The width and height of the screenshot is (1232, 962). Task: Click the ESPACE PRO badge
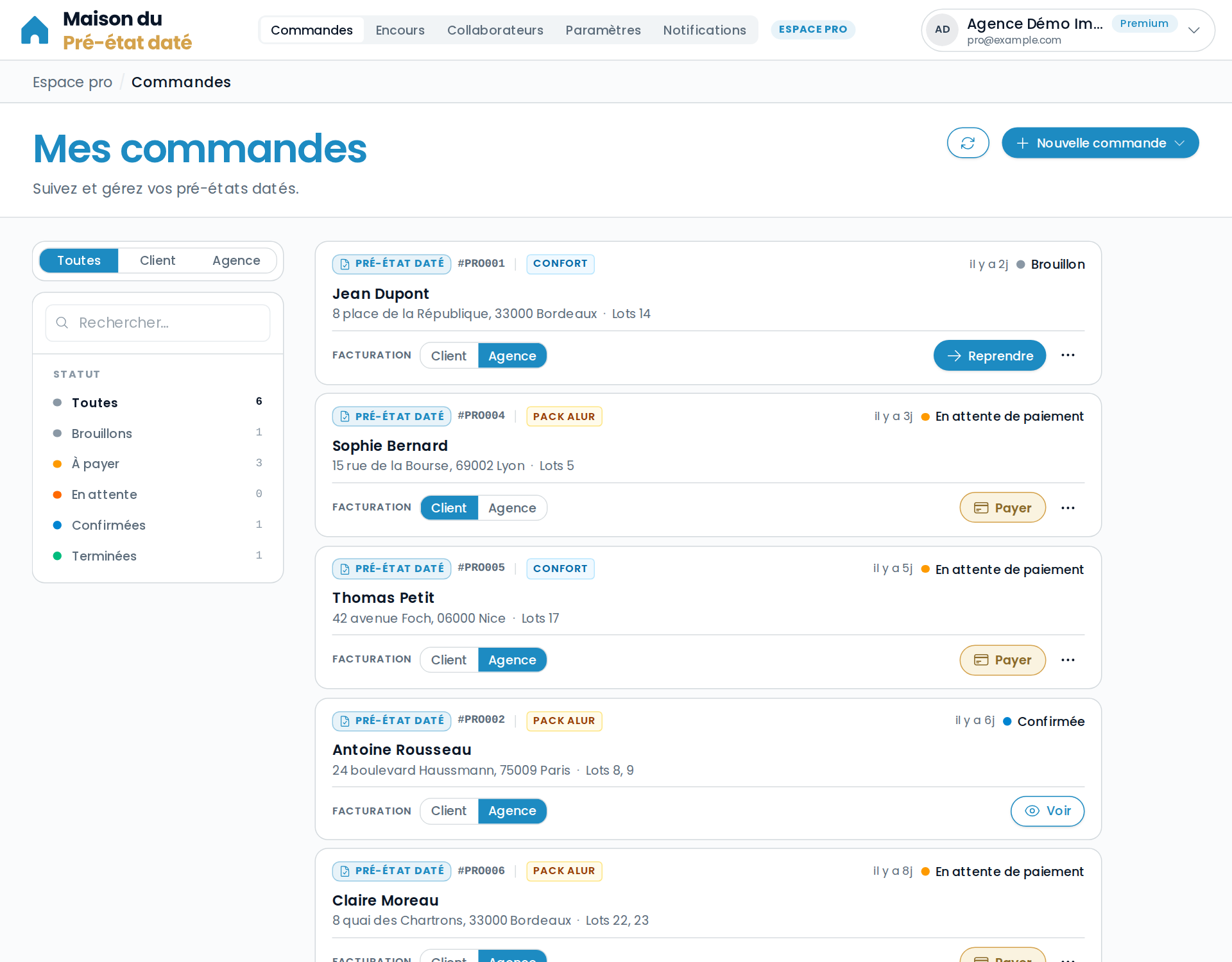tap(813, 30)
